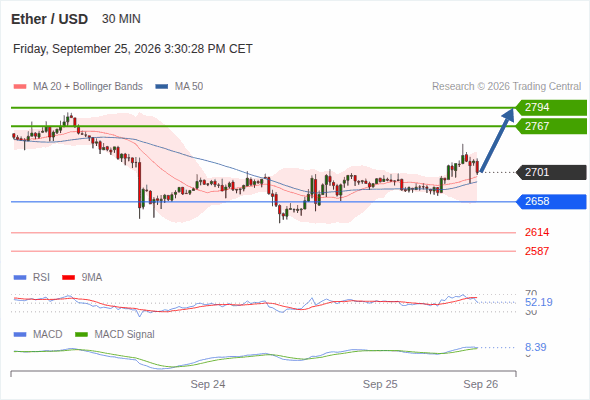
Task: Click the 2701 current price tag
Action: click(551, 172)
